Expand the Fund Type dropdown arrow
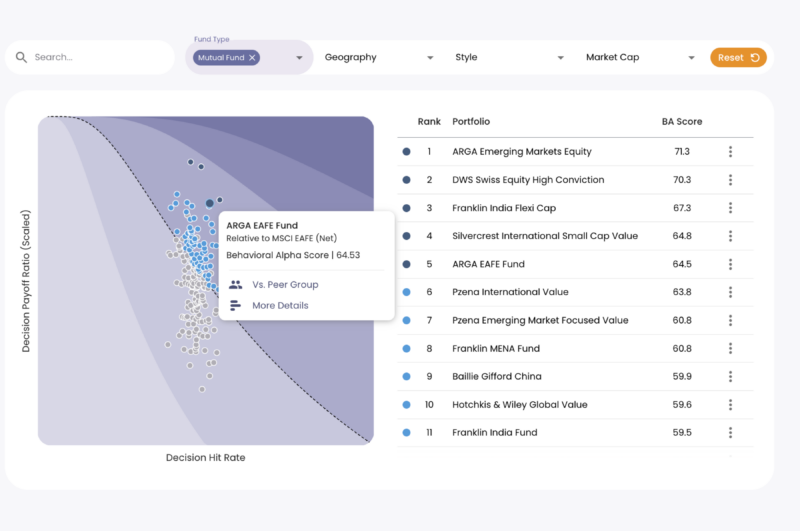Viewport: 800px width, 531px height. coord(299,58)
